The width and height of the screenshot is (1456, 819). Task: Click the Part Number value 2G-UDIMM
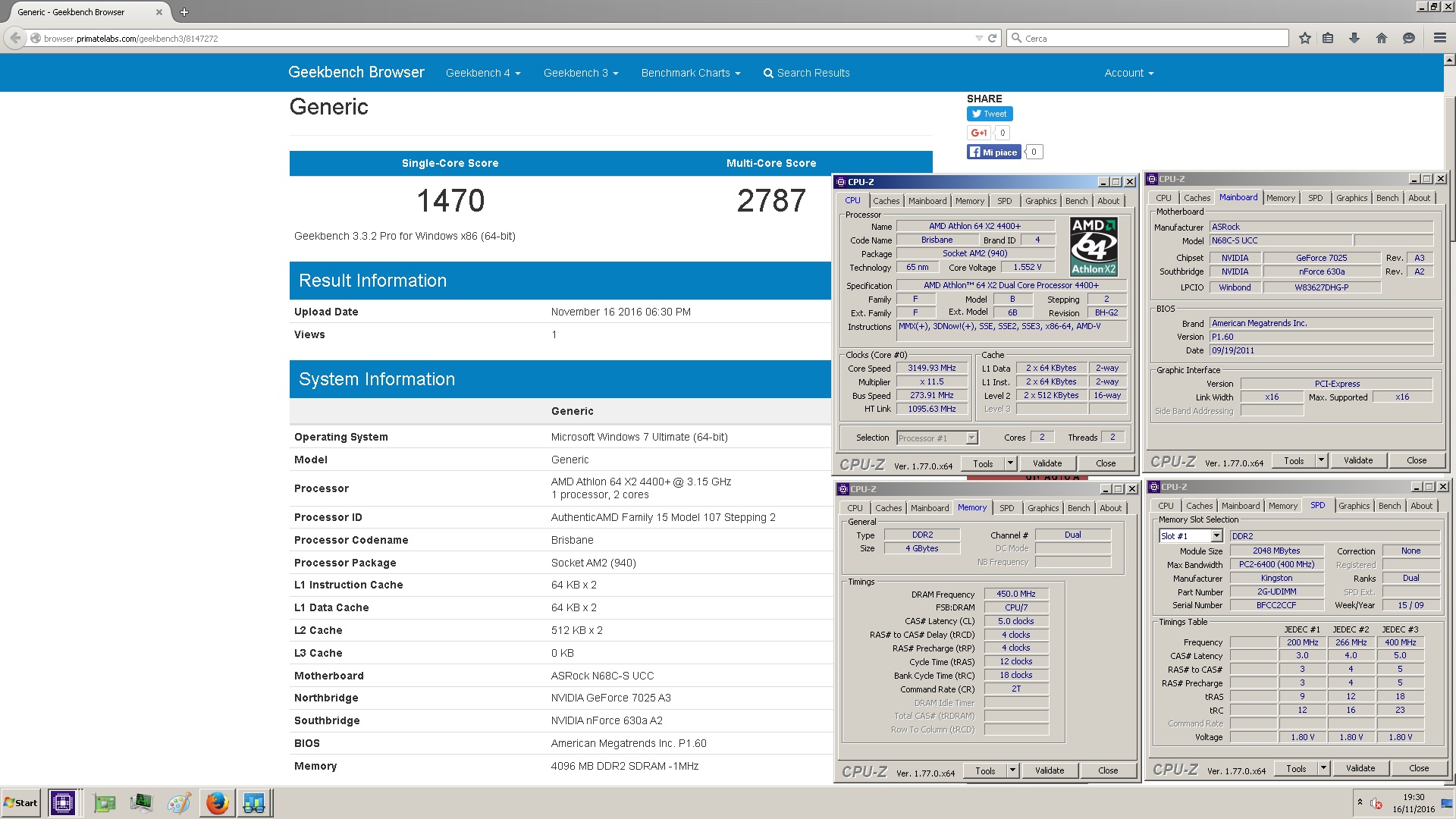1276,591
